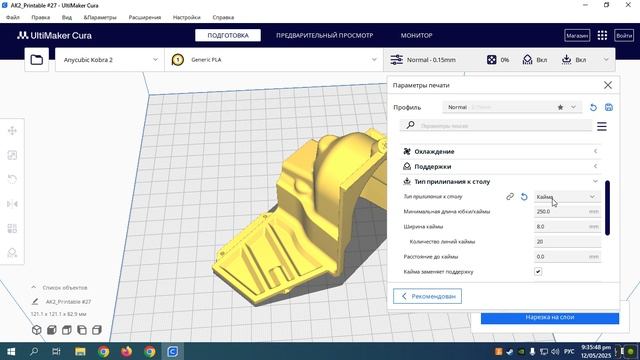Switch to ПОДГОТОВКА stage

coord(228,36)
